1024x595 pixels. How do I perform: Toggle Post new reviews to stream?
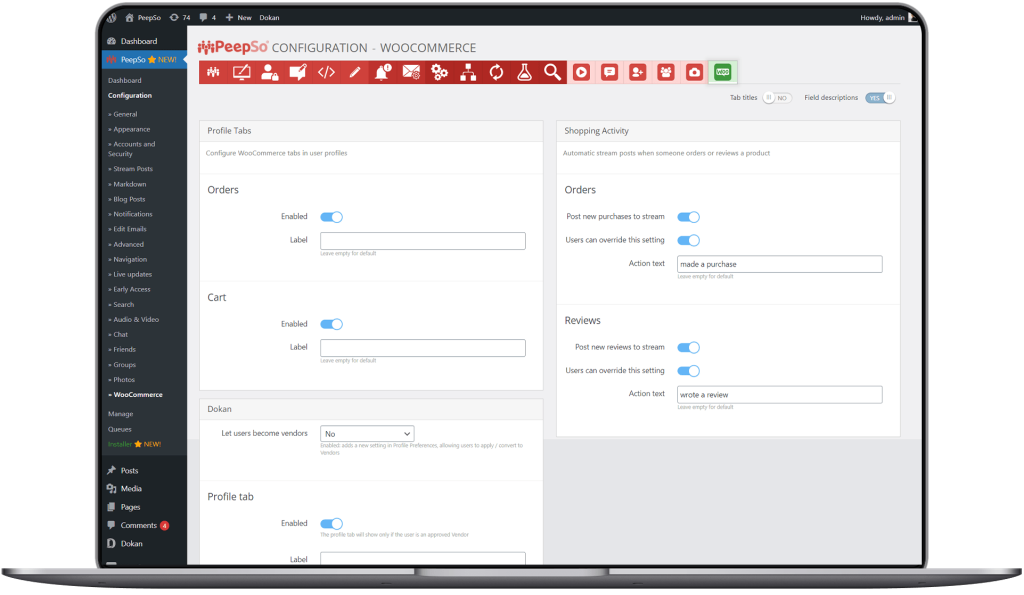pos(688,347)
